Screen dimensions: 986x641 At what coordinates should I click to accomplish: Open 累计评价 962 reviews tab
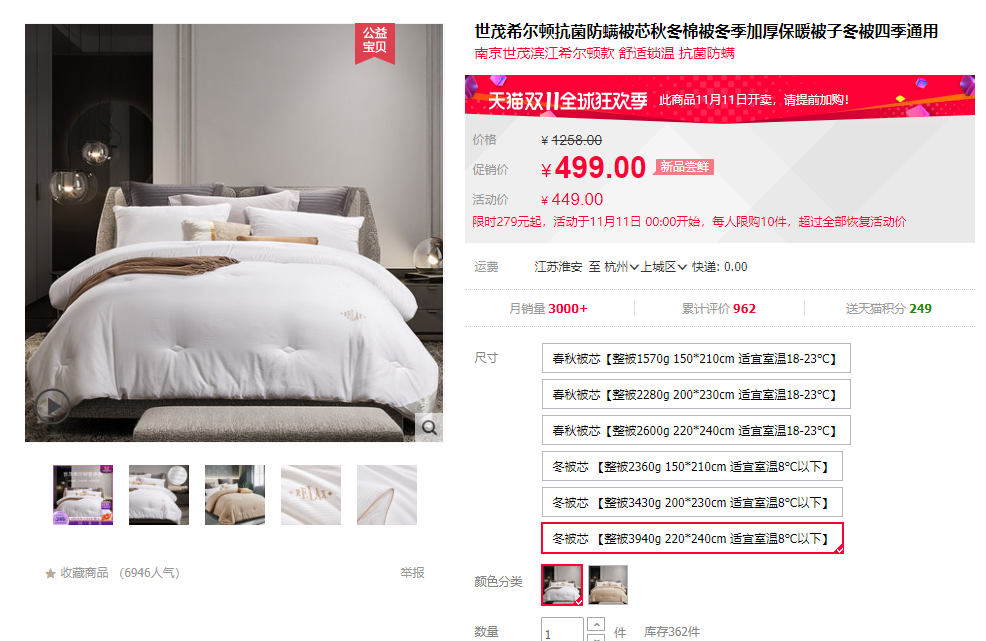[x=719, y=309]
